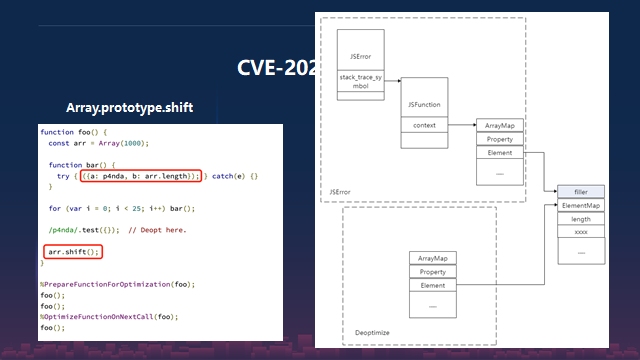Screen dimensions: 640x360
Task: Select the for loop line calling bar()
Action: [122, 208]
